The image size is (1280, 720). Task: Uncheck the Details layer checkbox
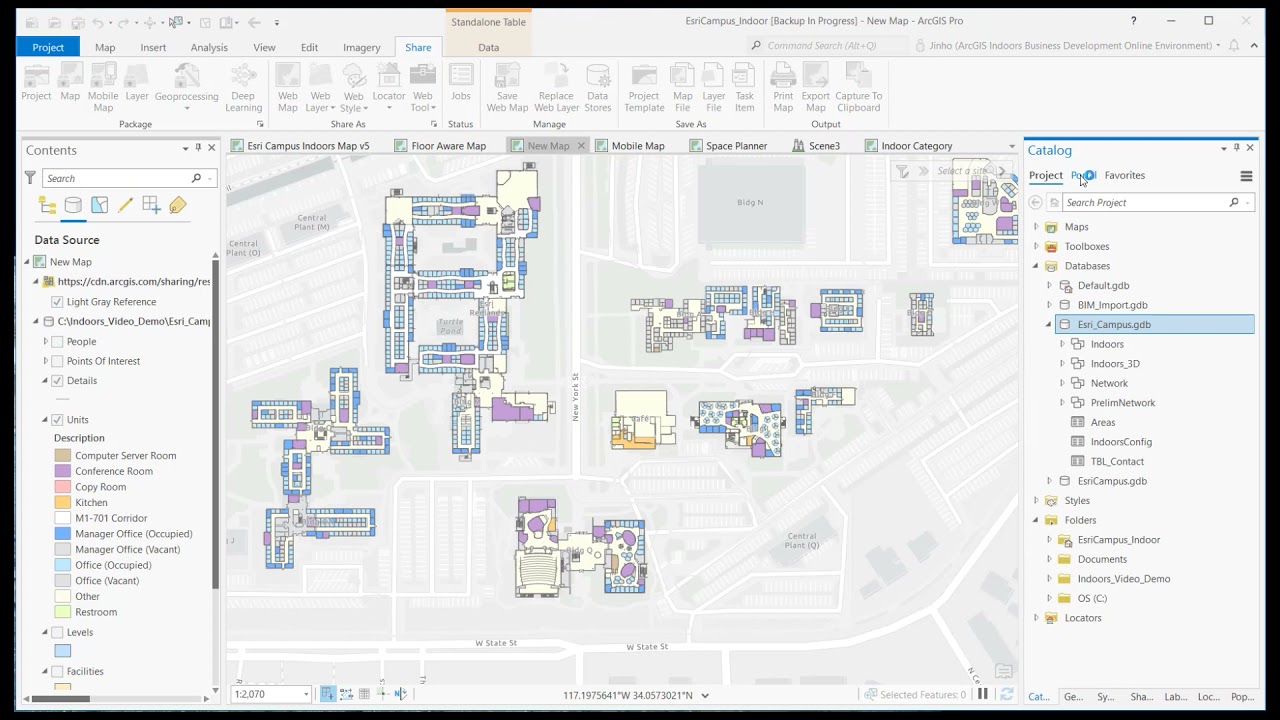(57, 381)
